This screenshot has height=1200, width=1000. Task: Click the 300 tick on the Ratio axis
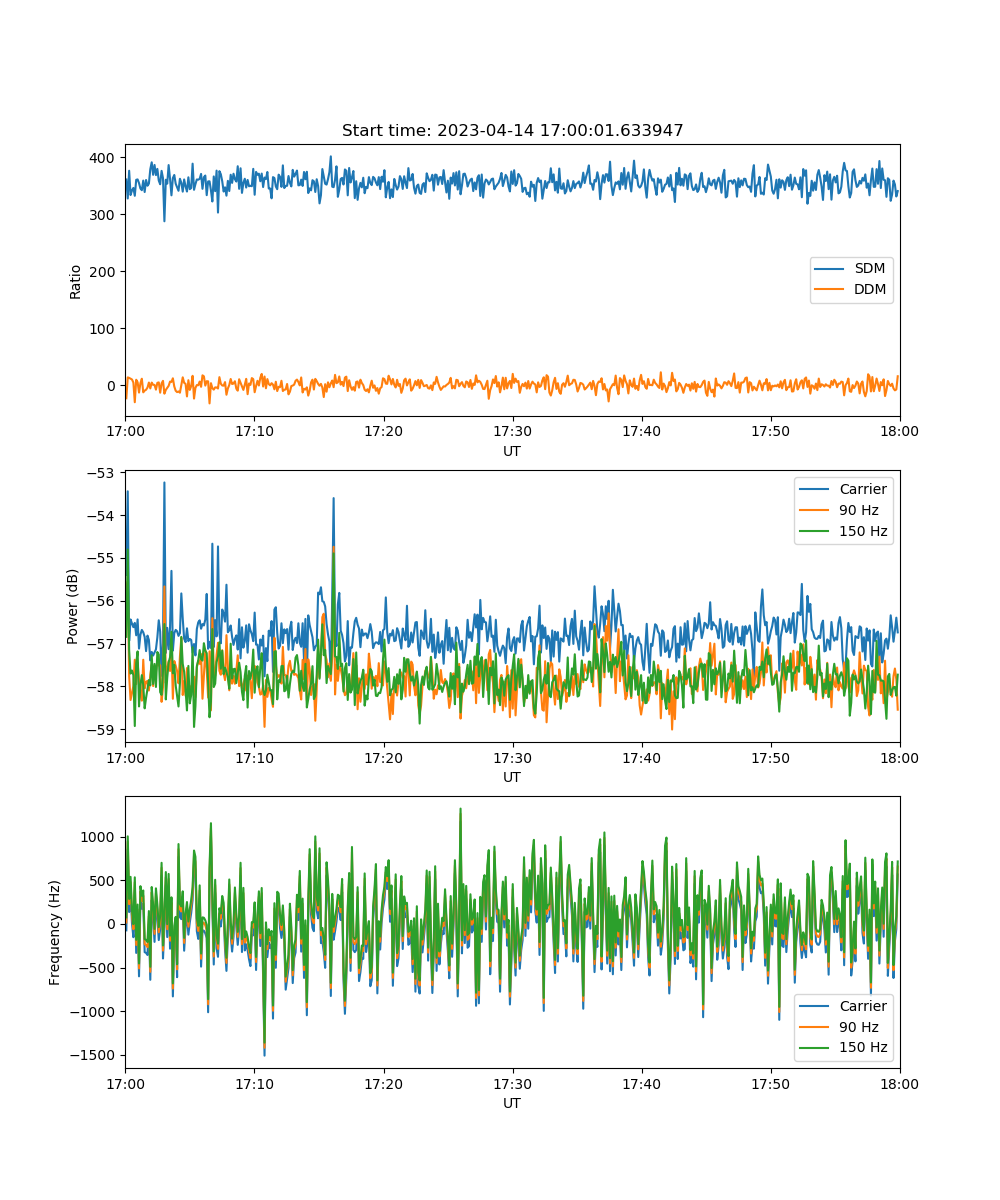[105, 215]
